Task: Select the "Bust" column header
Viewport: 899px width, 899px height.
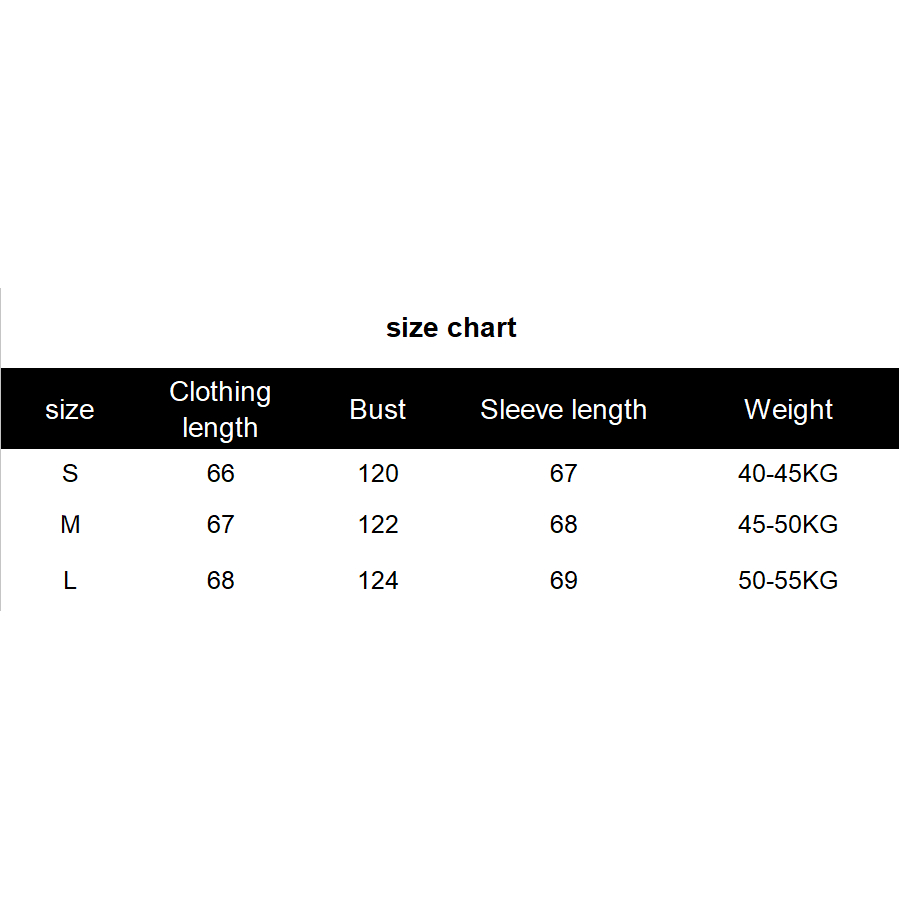Action: (378, 410)
